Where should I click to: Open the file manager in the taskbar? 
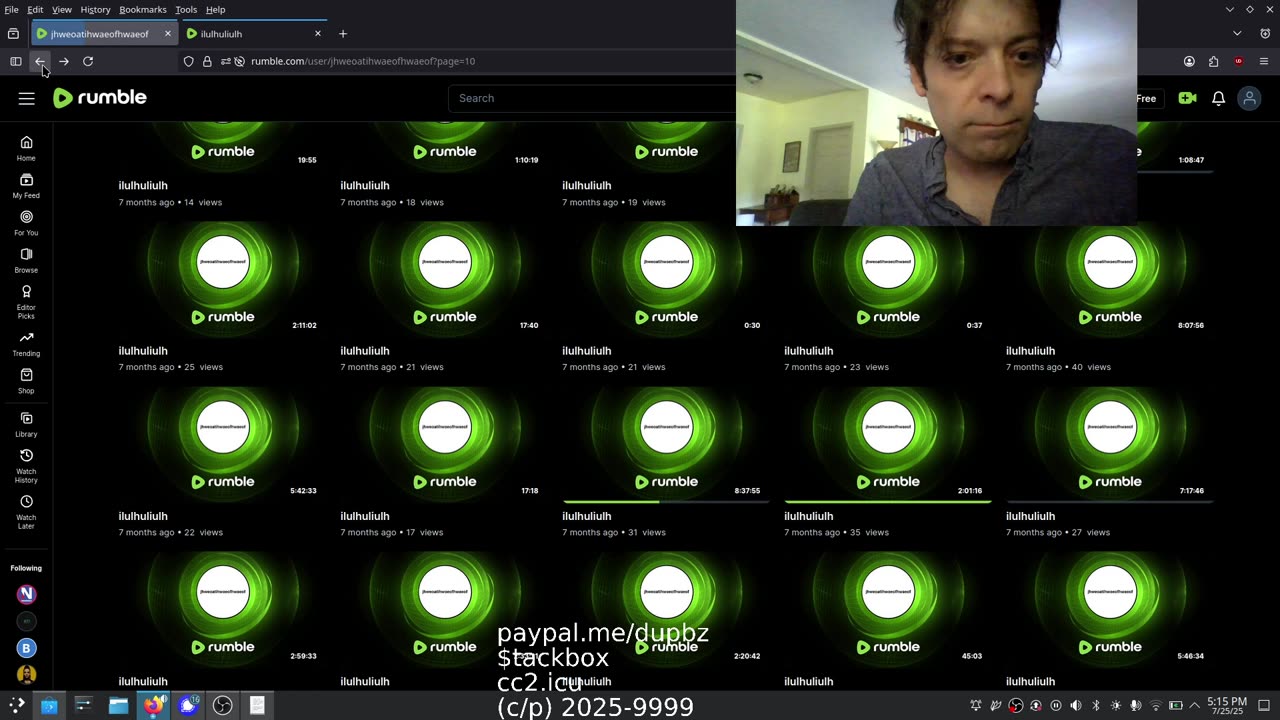click(118, 705)
